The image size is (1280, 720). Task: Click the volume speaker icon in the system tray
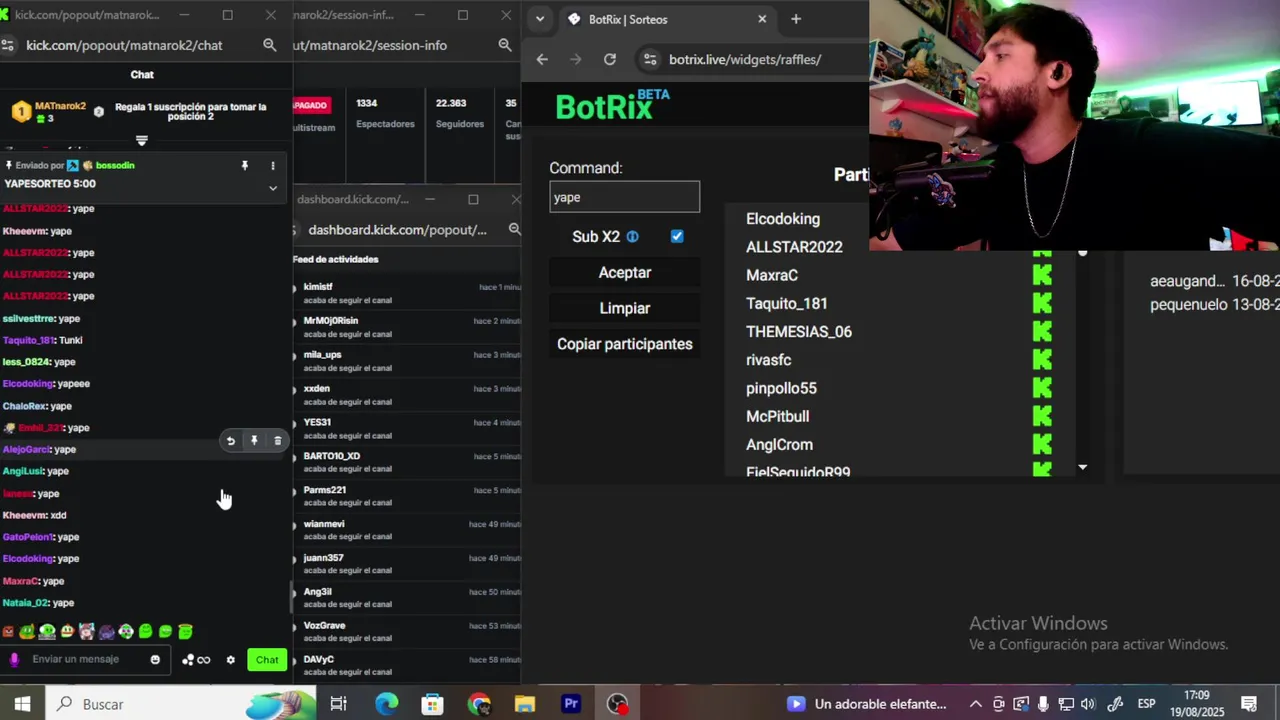1088,704
